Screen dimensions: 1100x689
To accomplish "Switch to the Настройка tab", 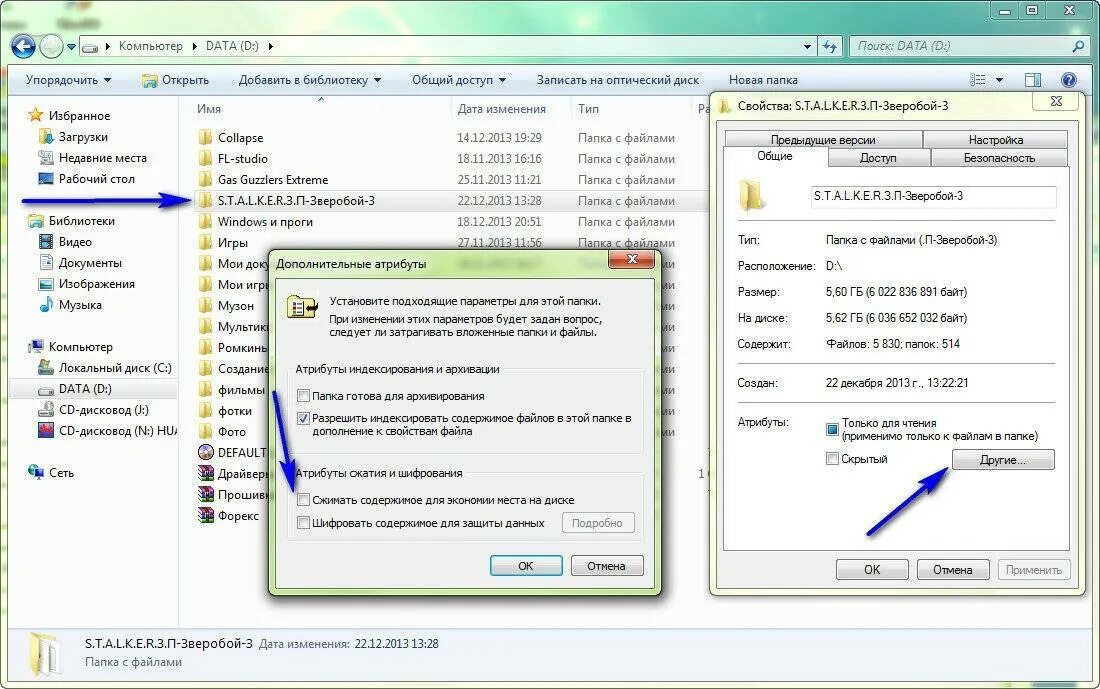I will [995, 140].
